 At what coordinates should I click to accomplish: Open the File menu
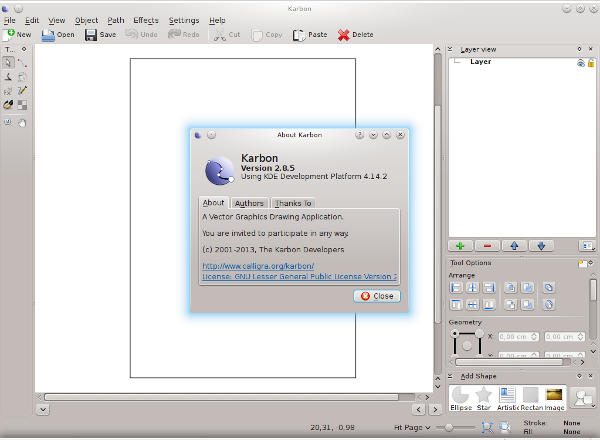tap(9, 20)
